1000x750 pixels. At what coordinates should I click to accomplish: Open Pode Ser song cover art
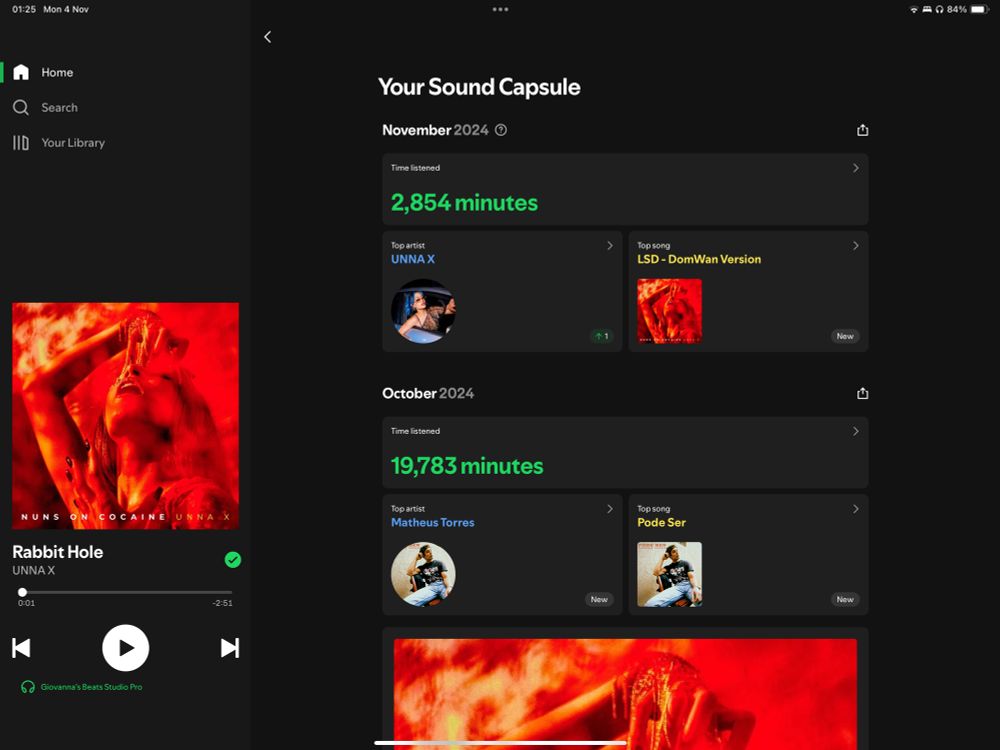pyautogui.click(x=669, y=574)
